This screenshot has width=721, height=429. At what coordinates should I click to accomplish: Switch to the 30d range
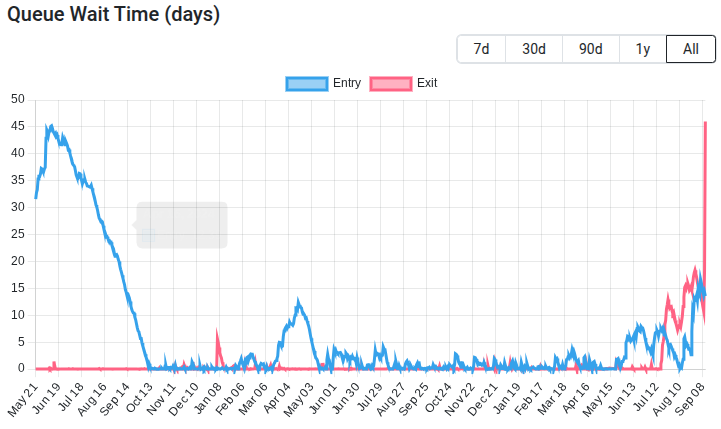(x=534, y=49)
